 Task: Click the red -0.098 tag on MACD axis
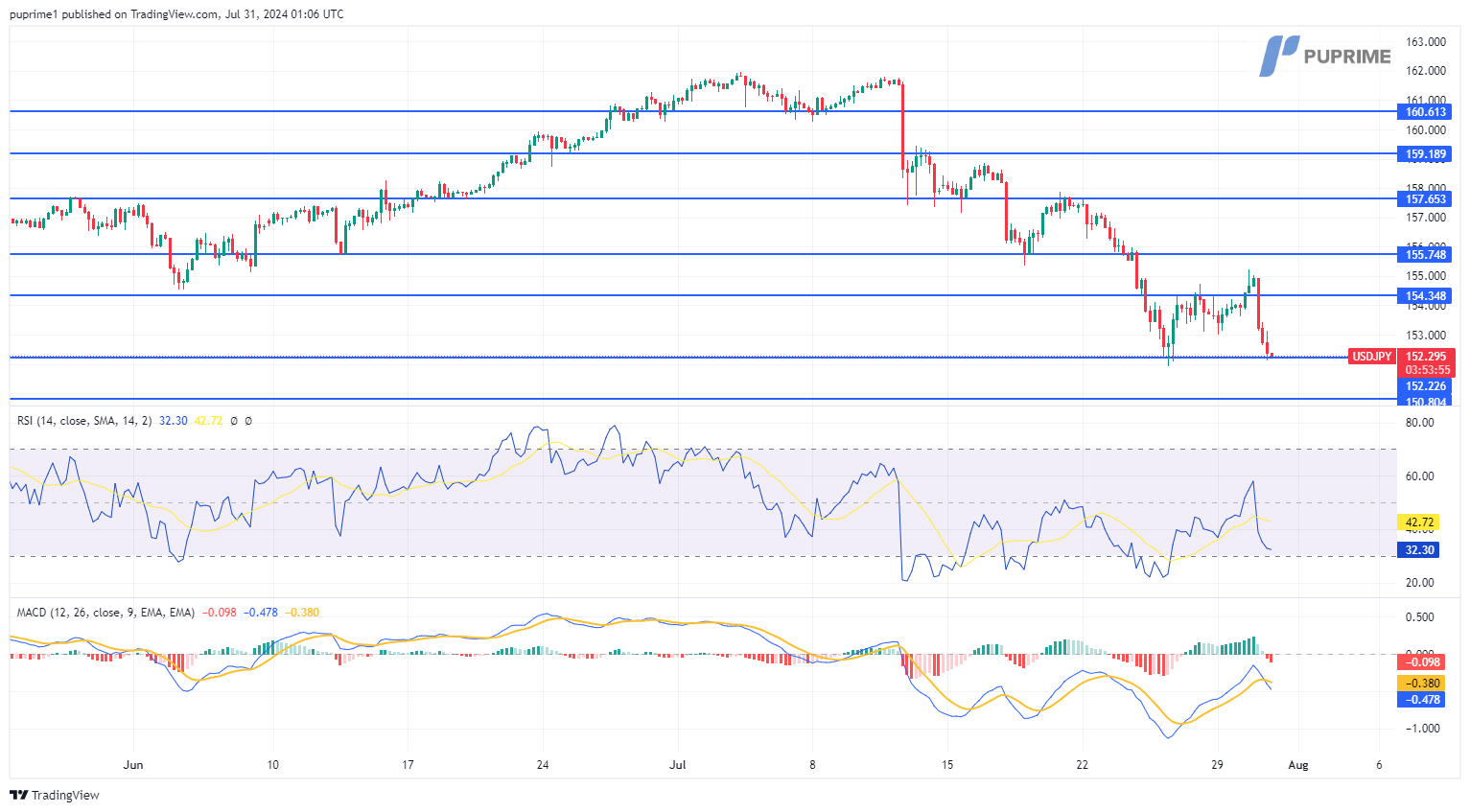click(x=1422, y=662)
